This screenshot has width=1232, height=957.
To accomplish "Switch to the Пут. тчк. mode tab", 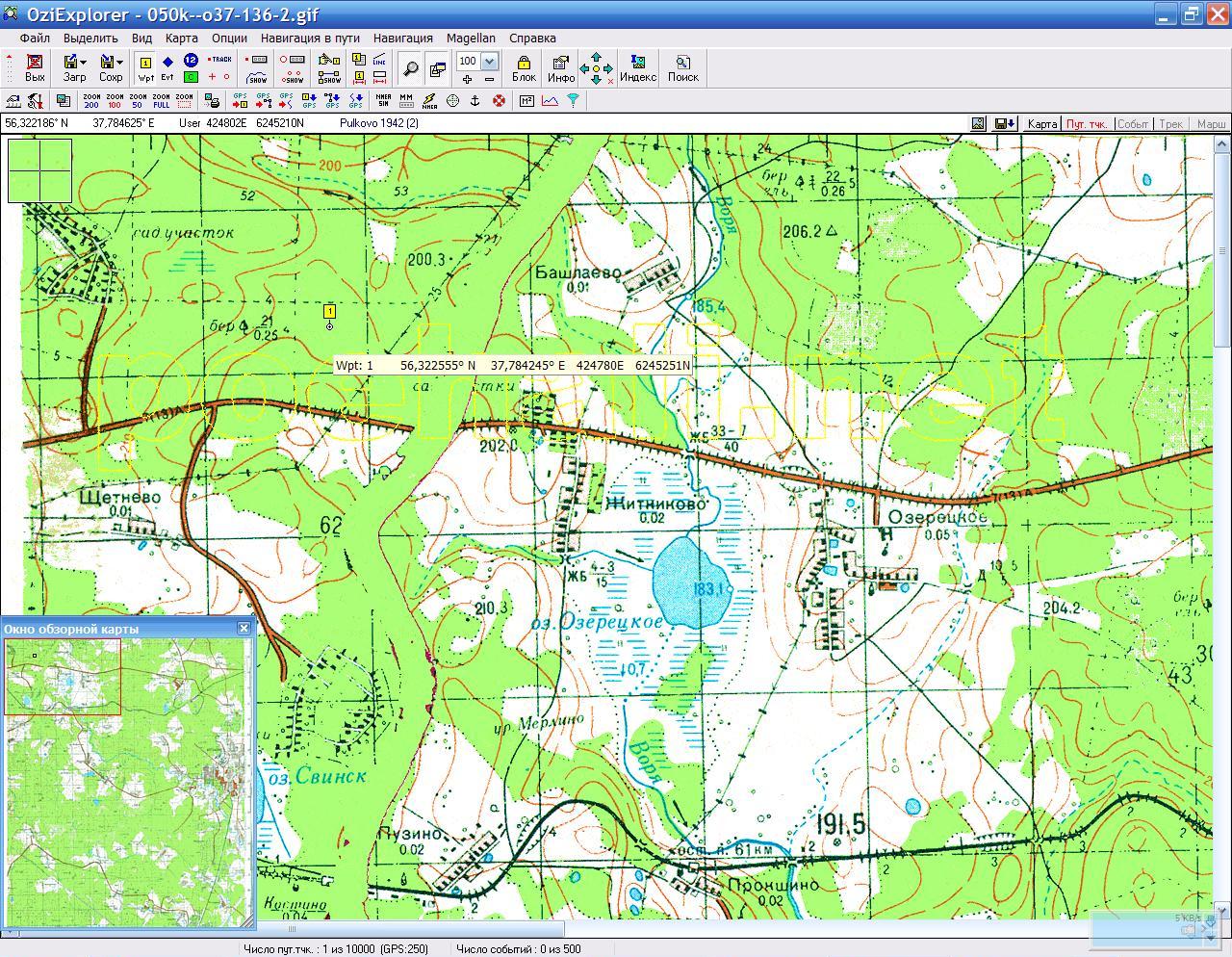I will [x=1087, y=124].
